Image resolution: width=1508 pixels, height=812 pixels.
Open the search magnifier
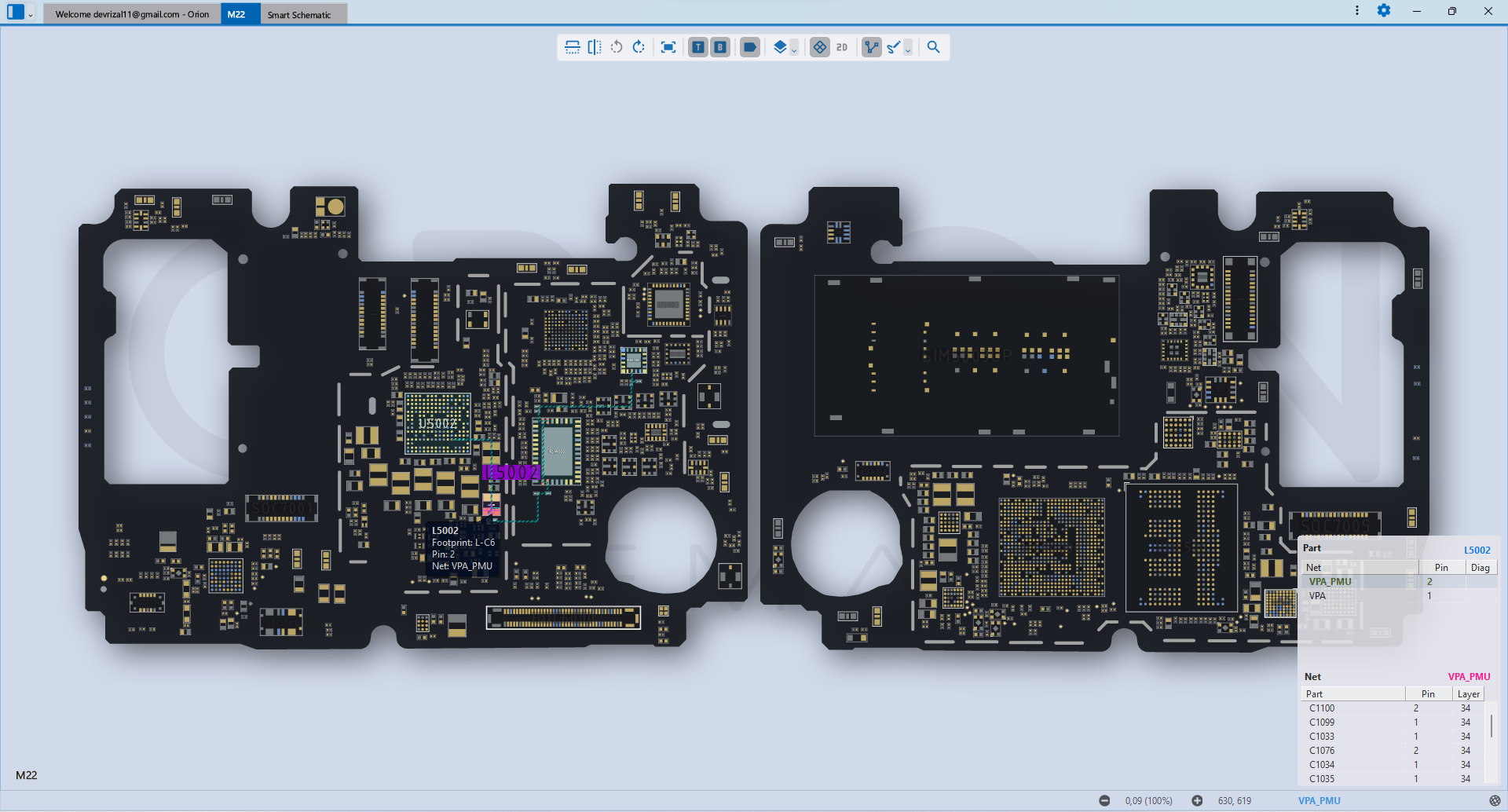(933, 47)
